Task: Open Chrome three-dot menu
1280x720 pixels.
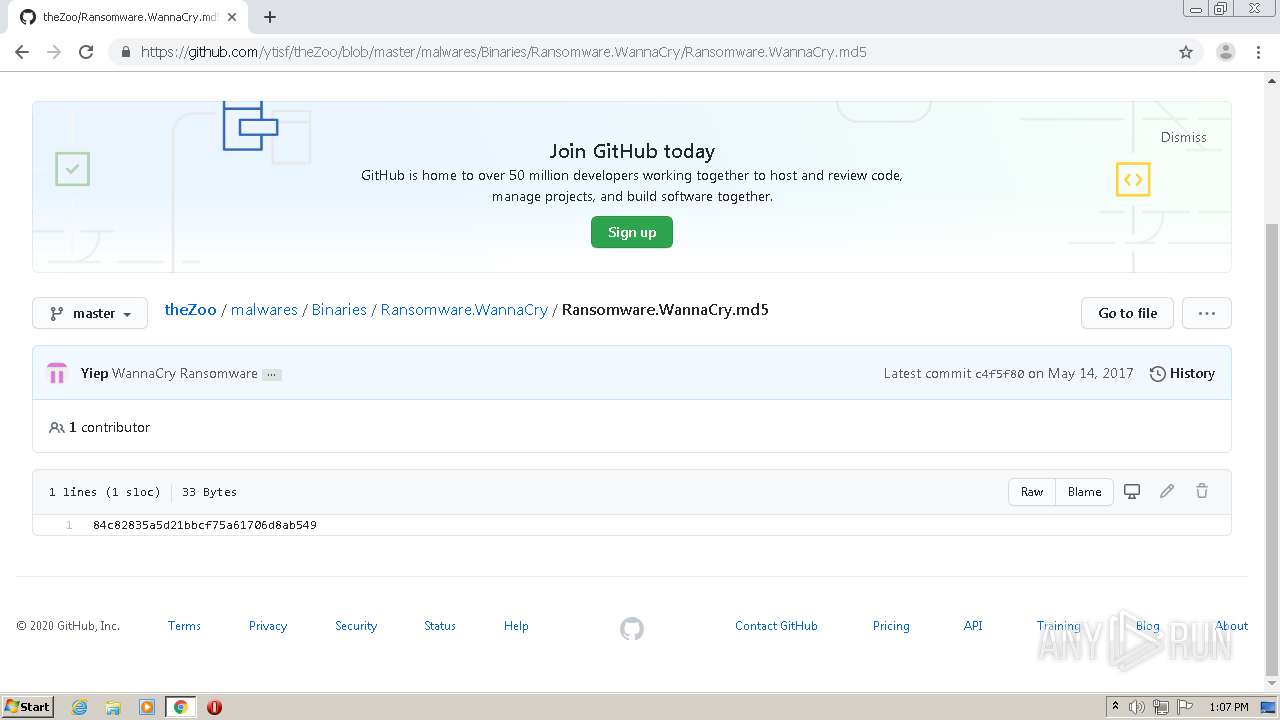Action: [1258, 52]
